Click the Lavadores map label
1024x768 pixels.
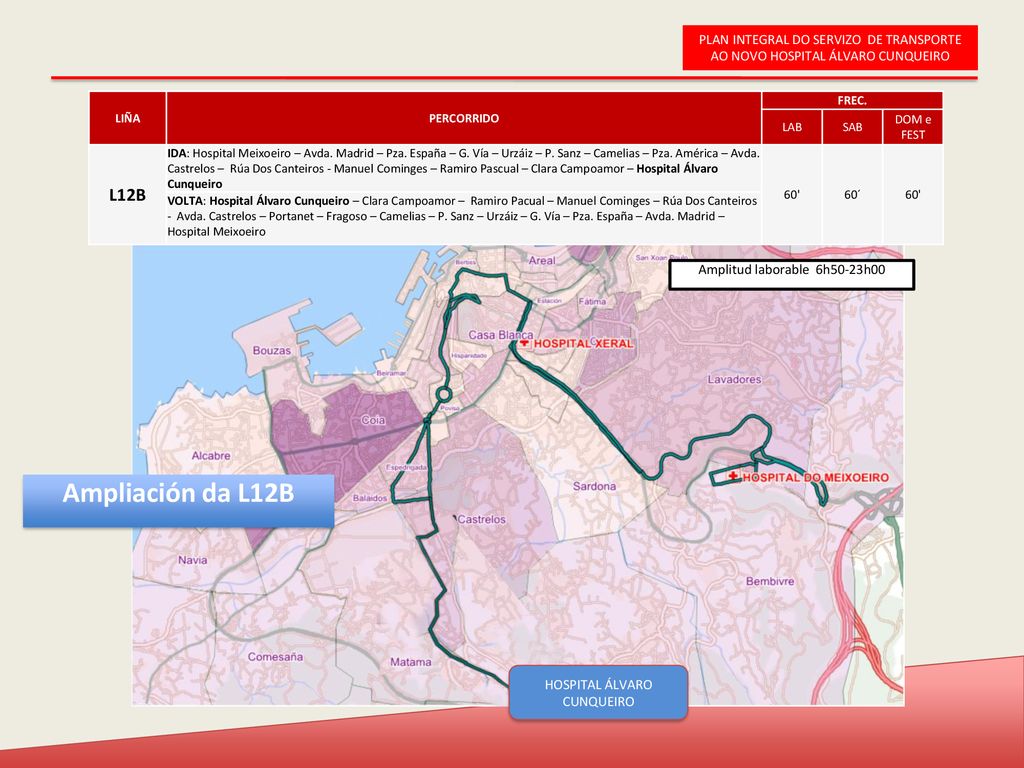734,379
